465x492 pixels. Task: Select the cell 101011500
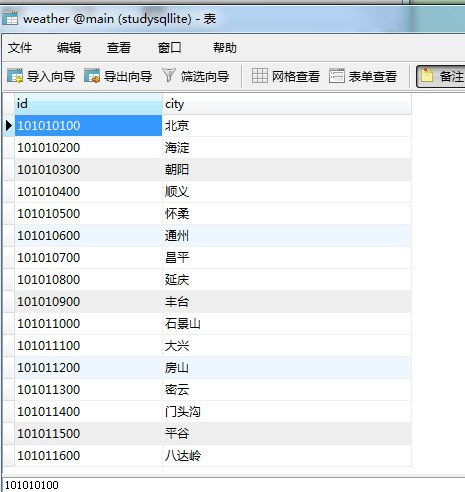click(x=88, y=434)
